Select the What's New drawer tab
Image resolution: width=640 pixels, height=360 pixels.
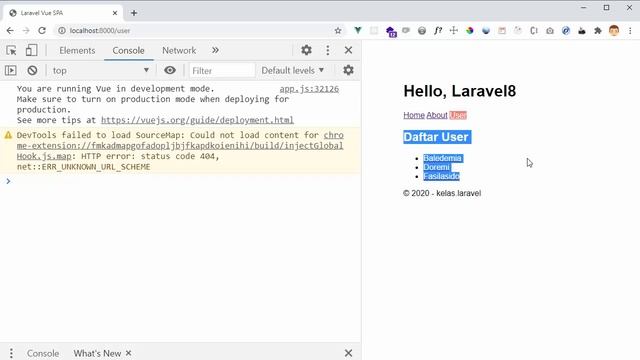coord(97,353)
